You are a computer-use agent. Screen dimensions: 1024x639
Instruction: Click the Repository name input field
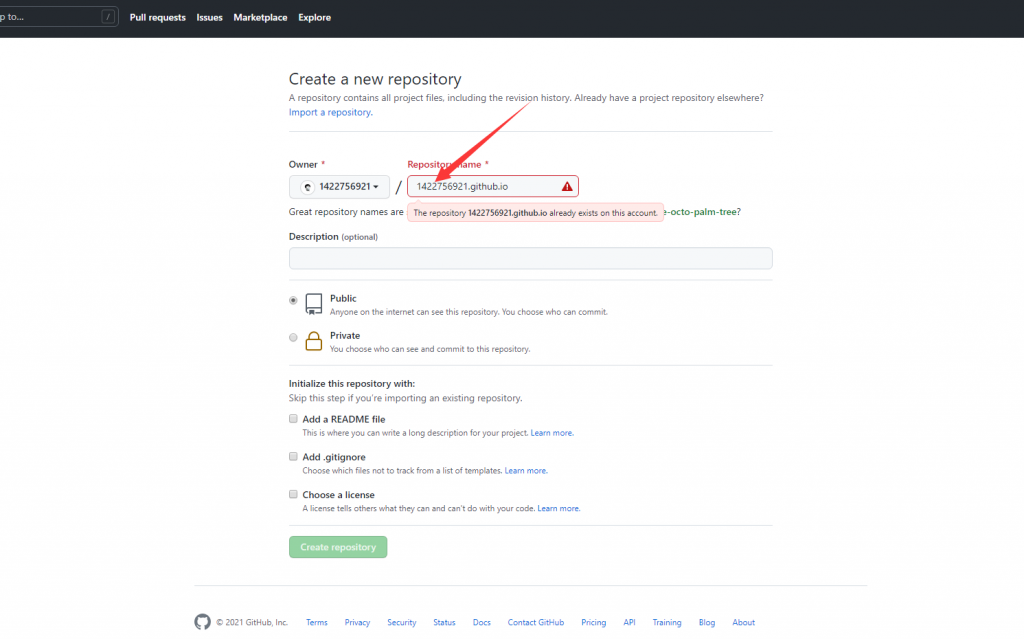click(484, 187)
